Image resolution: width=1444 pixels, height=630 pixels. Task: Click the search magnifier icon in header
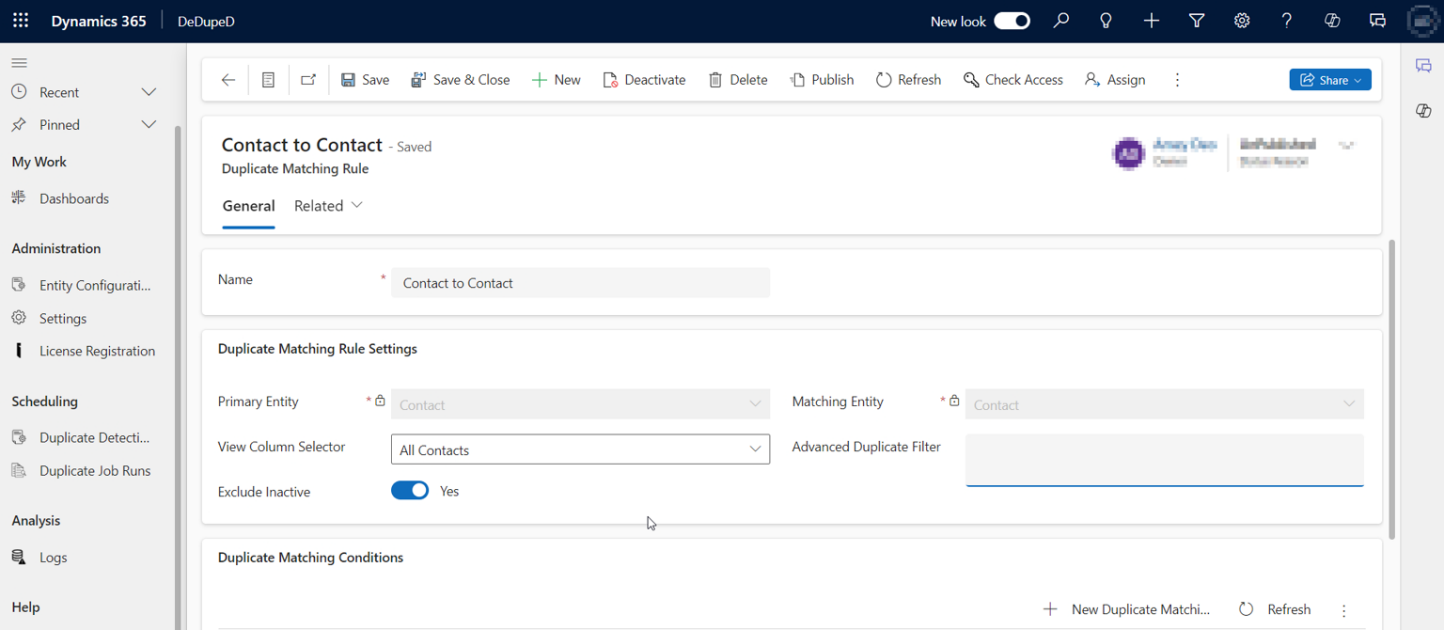point(1061,21)
